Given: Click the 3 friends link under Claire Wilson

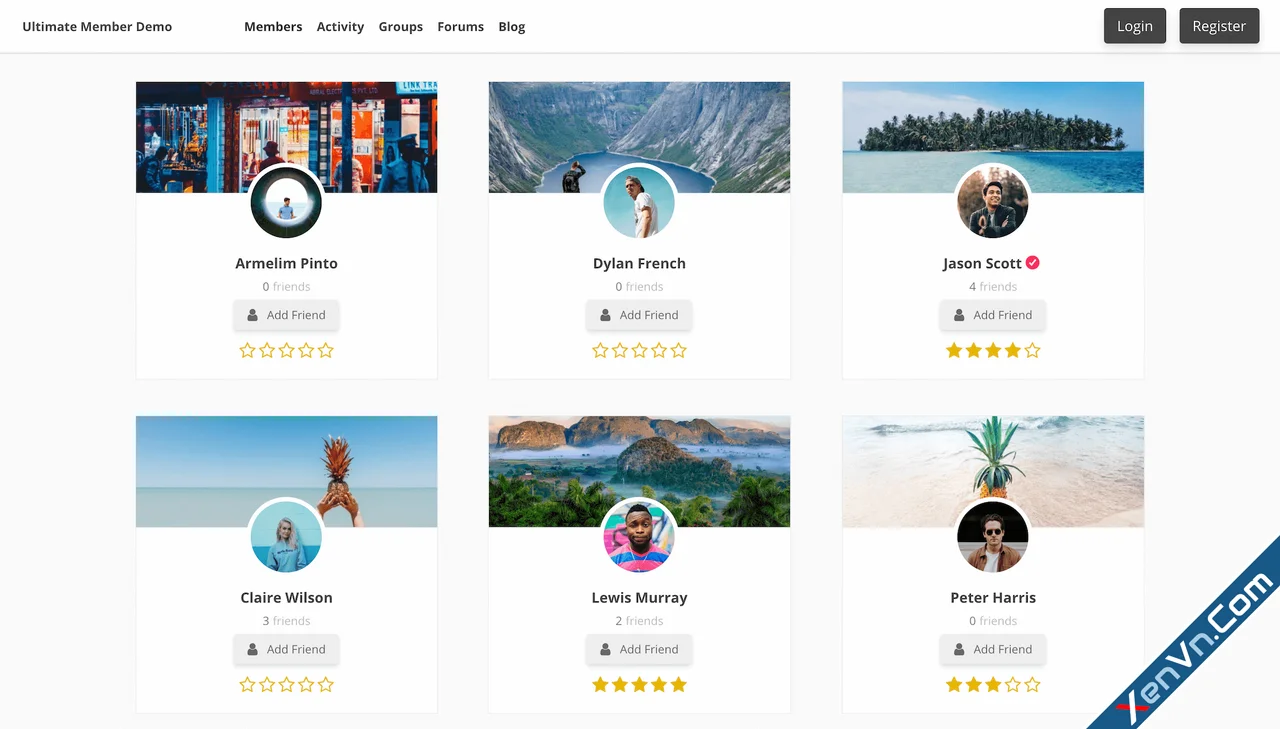Looking at the screenshot, I should 286,620.
